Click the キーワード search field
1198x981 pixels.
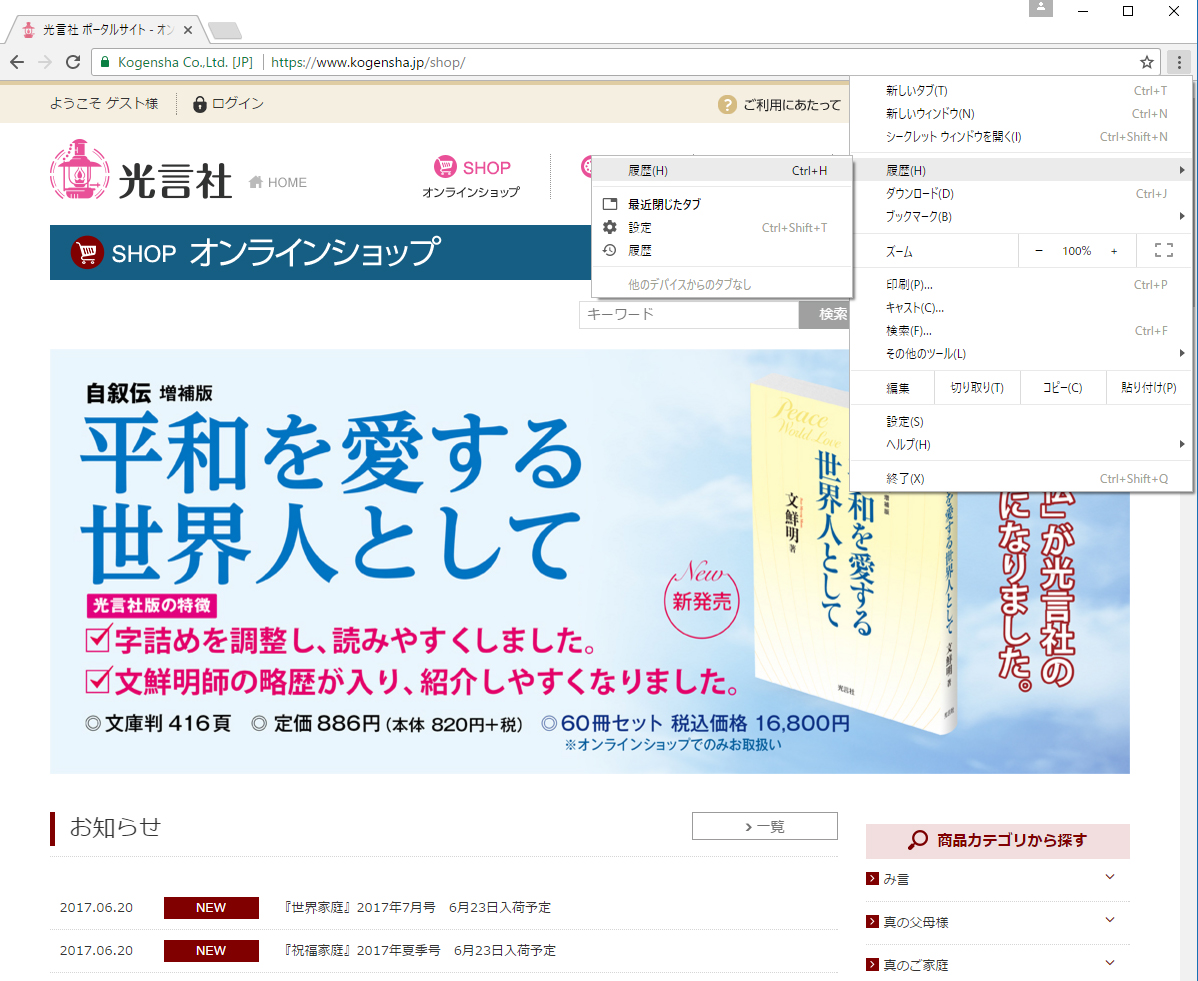pos(689,314)
